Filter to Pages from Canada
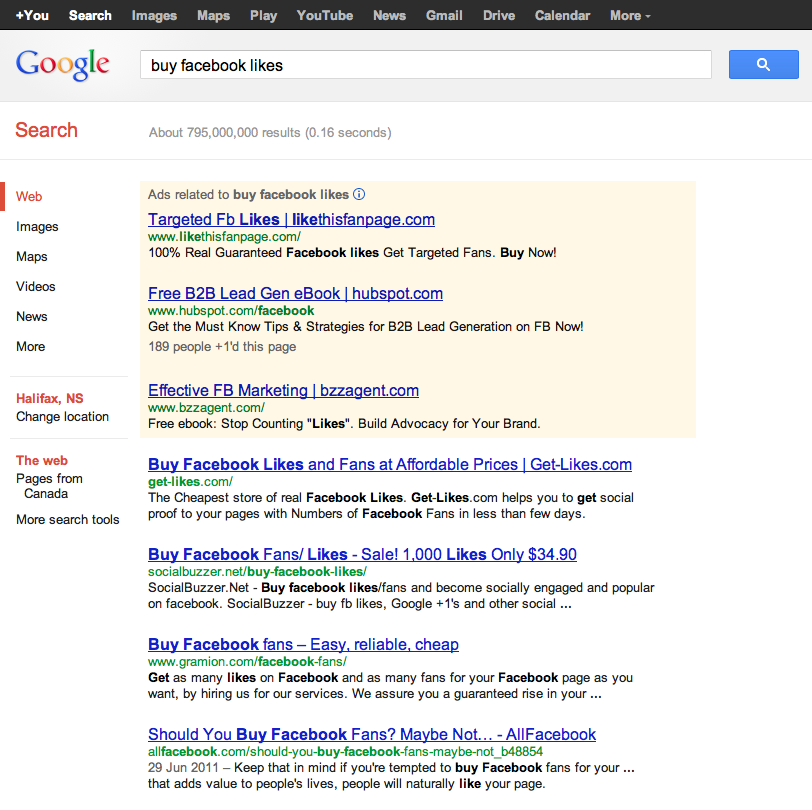The image size is (812, 810). click(x=49, y=486)
